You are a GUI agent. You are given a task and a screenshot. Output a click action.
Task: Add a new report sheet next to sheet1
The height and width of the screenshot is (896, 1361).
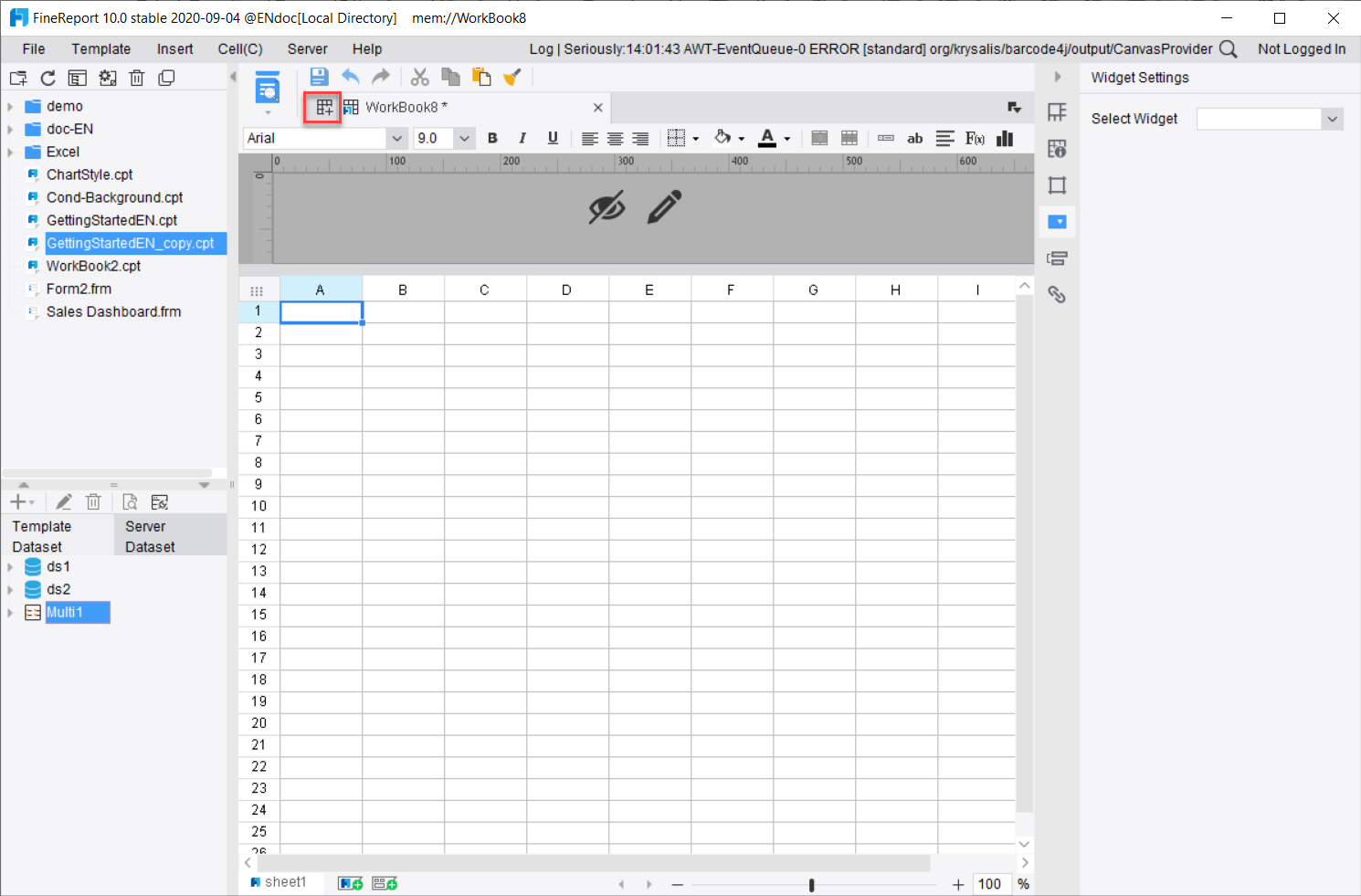351,883
